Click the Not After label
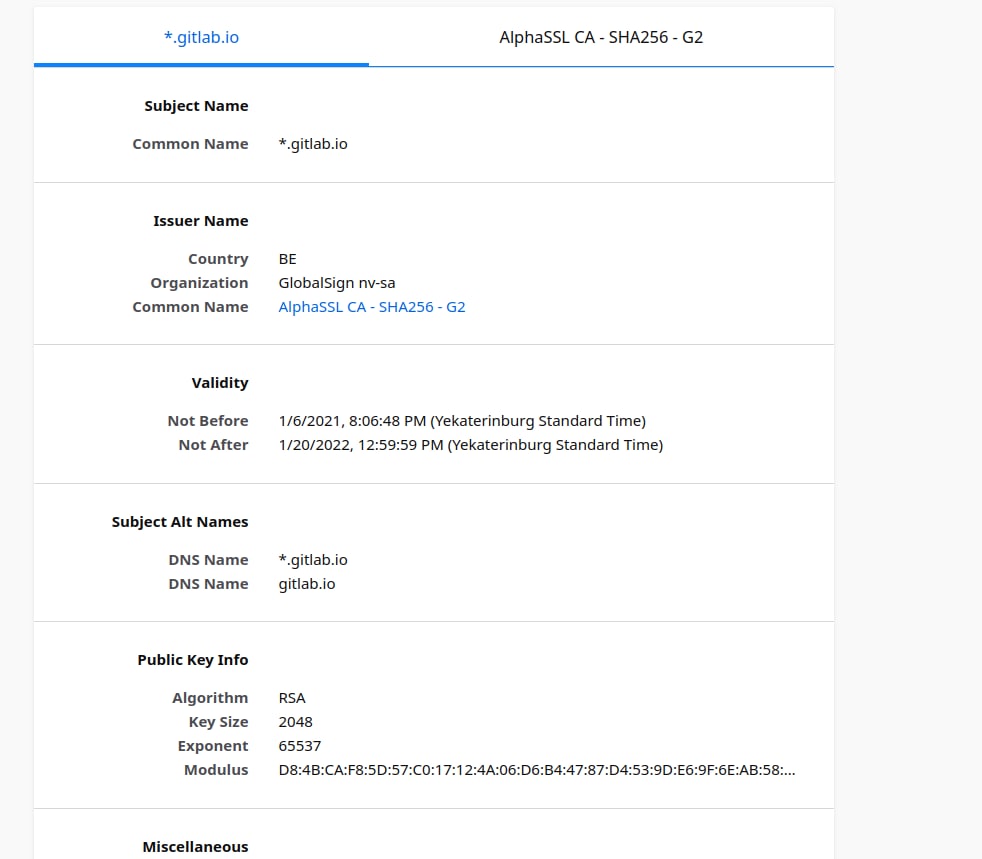Viewport: 982px width, 859px height. coord(214,445)
